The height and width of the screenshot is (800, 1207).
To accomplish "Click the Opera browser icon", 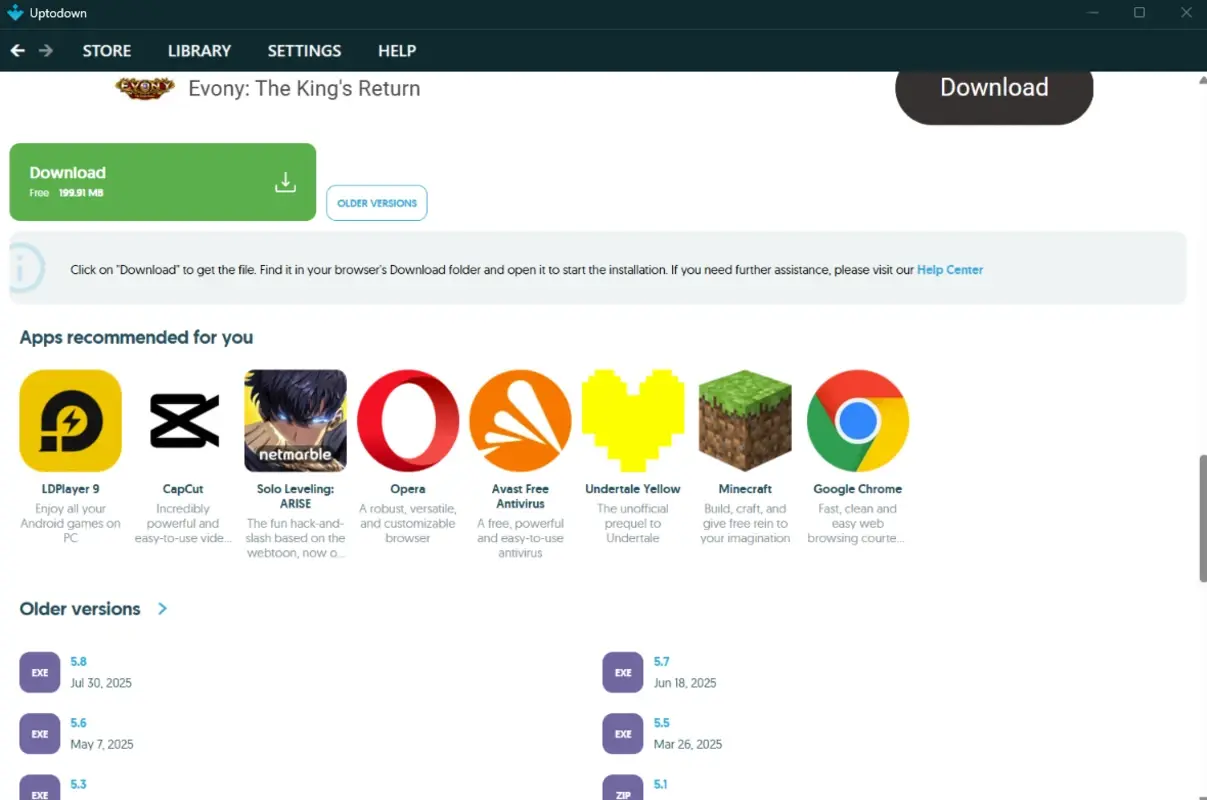I will 408,420.
